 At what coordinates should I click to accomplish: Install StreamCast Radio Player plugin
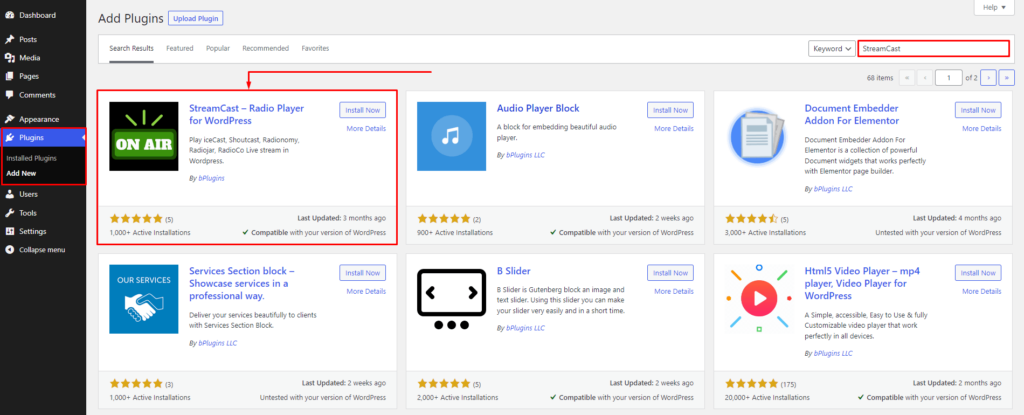[x=362, y=110]
